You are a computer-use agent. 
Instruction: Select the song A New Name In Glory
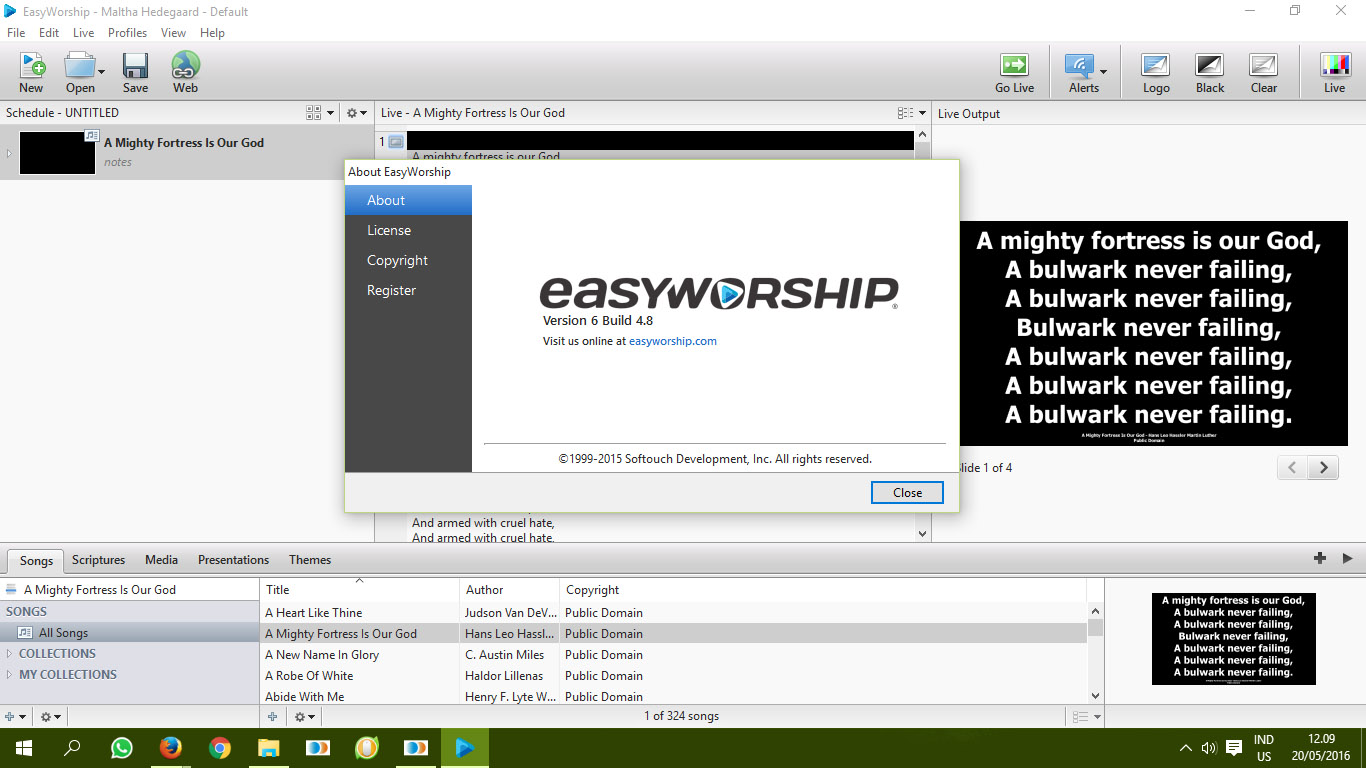(673, 655)
